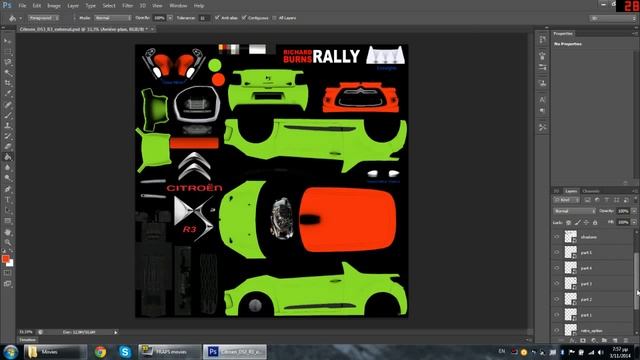Image resolution: width=640 pixels, height=360 pixels.
Task: Toggle Quick Mask mode in toolbox
Action: 7,273
